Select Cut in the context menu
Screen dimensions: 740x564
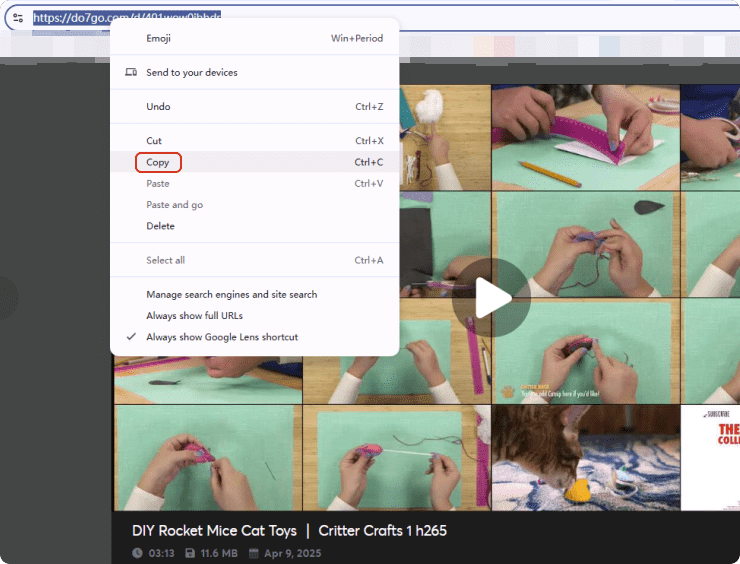[154, 141]
